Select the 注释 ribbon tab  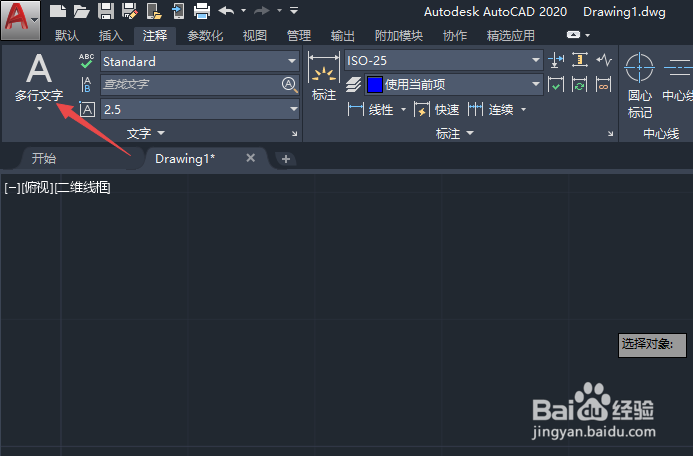point(155,35)
